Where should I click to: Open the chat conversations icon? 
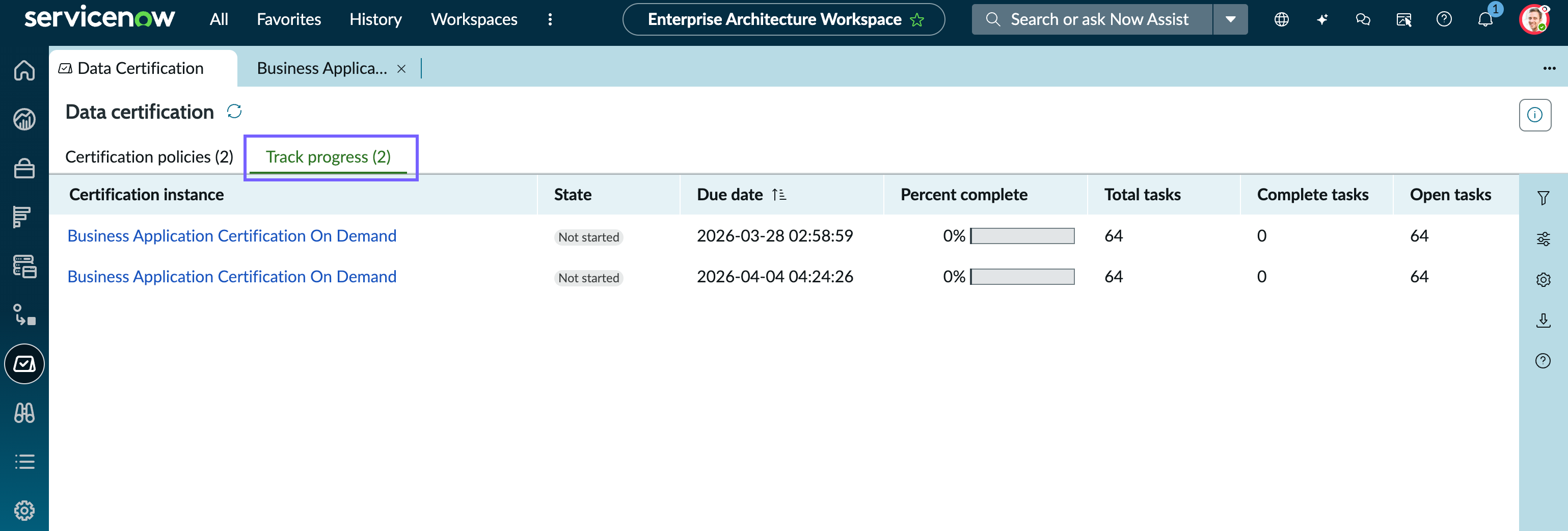(1363, 19)
